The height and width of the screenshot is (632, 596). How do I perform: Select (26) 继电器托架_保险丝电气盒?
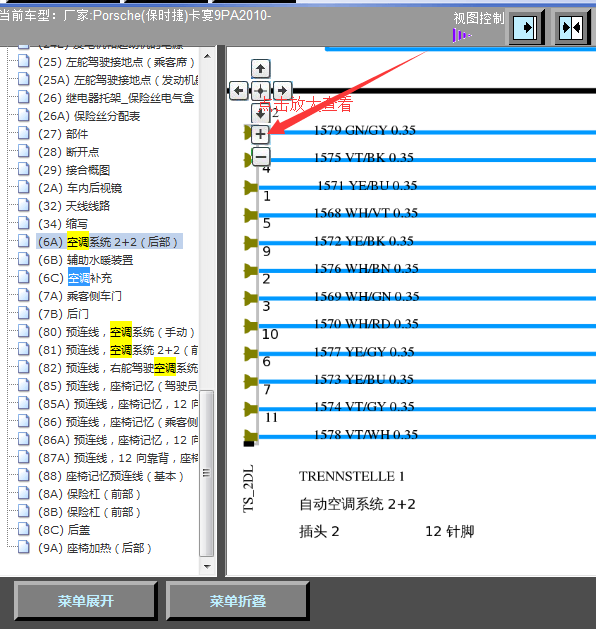coord(116,98)
